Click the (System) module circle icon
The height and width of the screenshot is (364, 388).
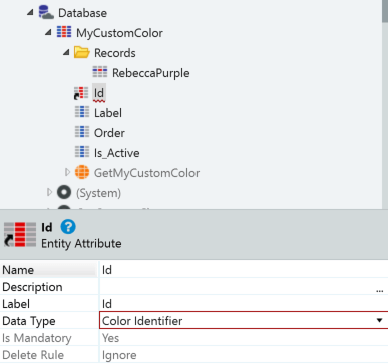pyautogui.click(x=64, y=192)
